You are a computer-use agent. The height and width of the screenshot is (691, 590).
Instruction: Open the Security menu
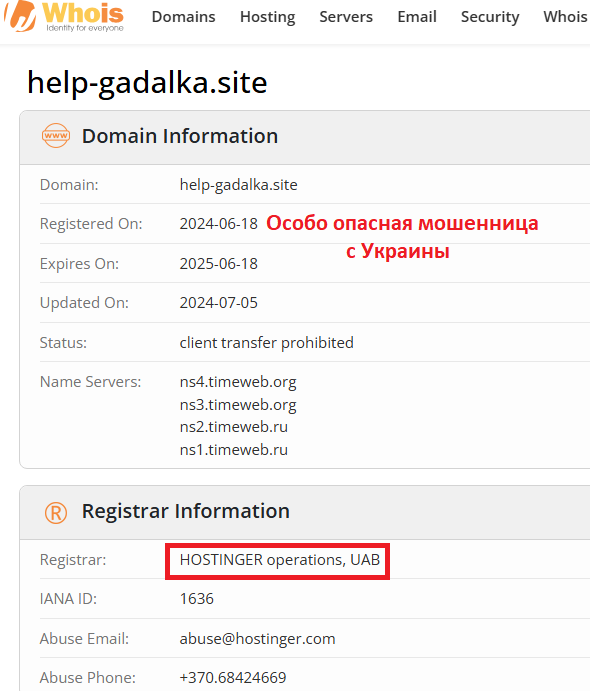[x=490, y=17]
